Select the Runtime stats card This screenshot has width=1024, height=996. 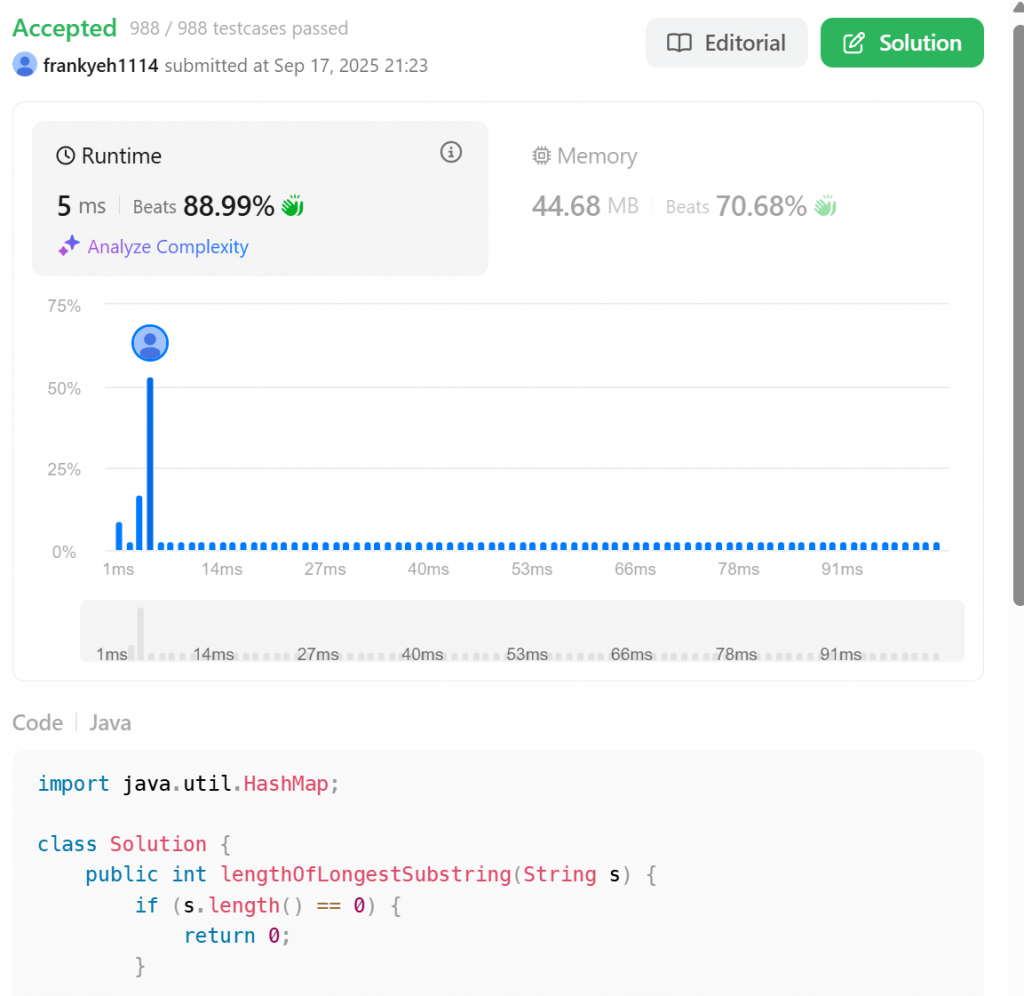click(260, 198)
